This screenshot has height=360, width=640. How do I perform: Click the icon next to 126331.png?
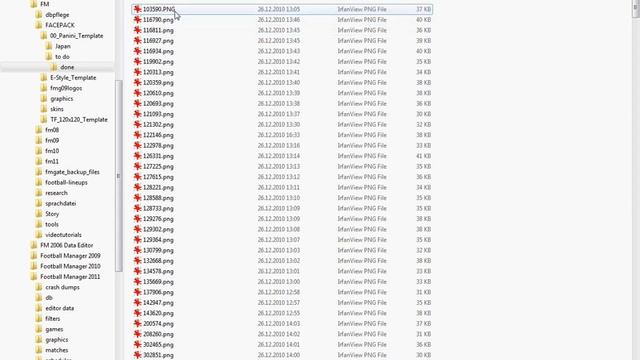[138, 156]
